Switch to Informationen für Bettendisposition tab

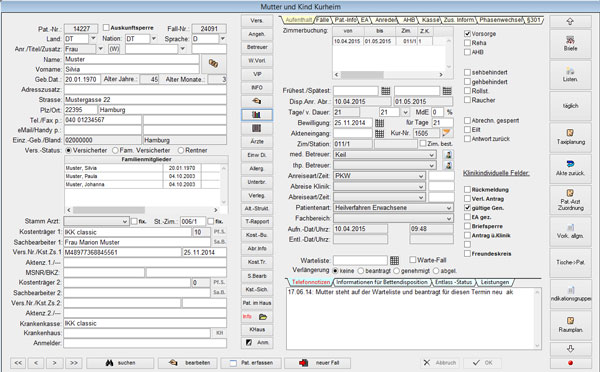coord(382,282)
